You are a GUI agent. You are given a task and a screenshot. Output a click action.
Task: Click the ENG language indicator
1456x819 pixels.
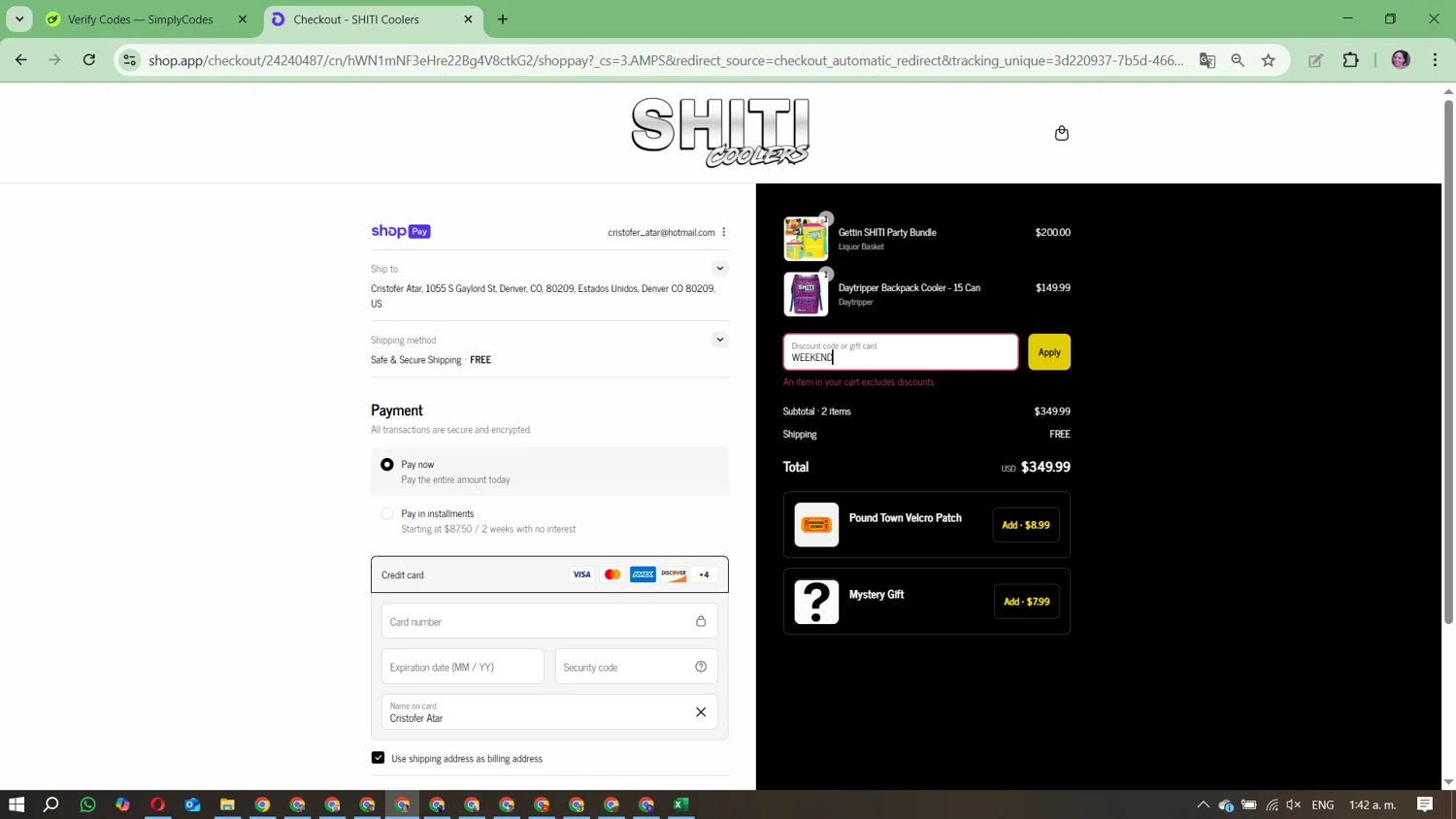(1323, 804)
